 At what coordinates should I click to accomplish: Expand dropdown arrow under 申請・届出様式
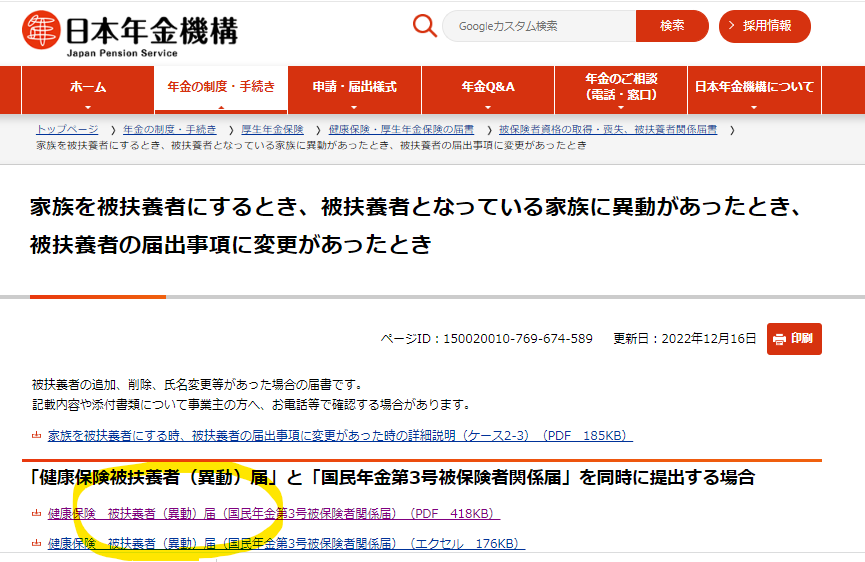(354, 108)
